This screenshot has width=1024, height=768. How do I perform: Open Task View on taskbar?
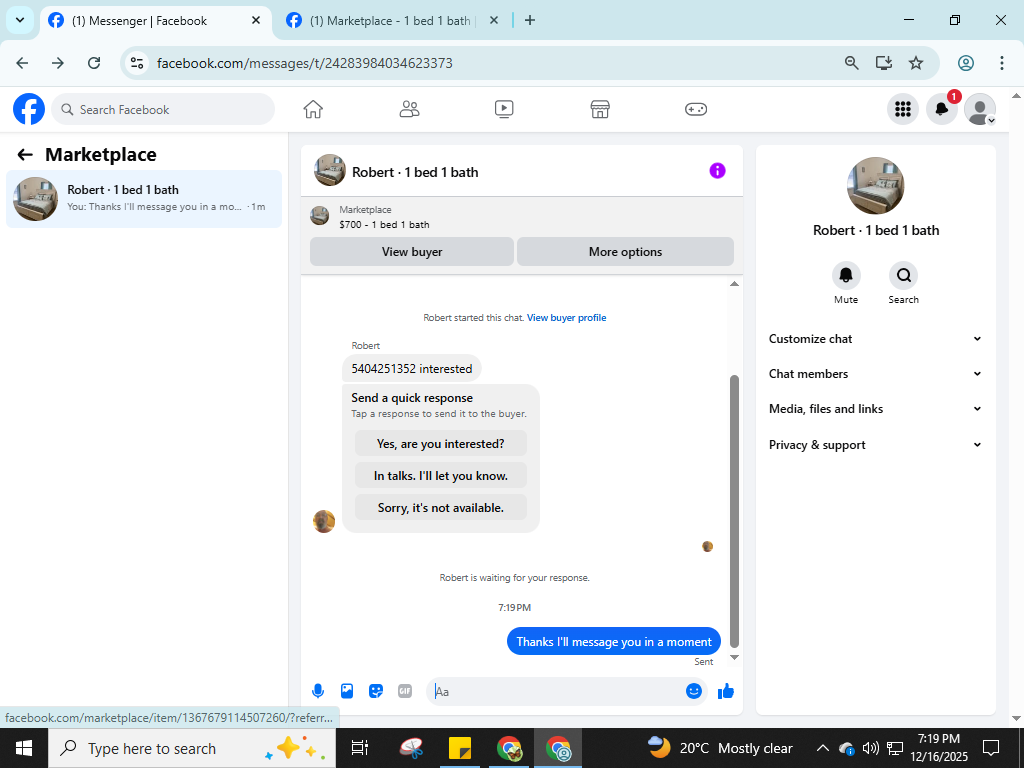360,748
